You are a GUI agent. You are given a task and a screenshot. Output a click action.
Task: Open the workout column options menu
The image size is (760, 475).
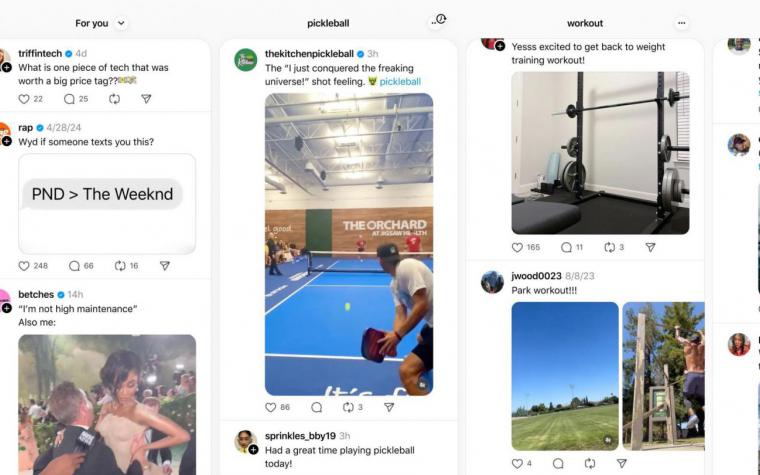point(681,23)
